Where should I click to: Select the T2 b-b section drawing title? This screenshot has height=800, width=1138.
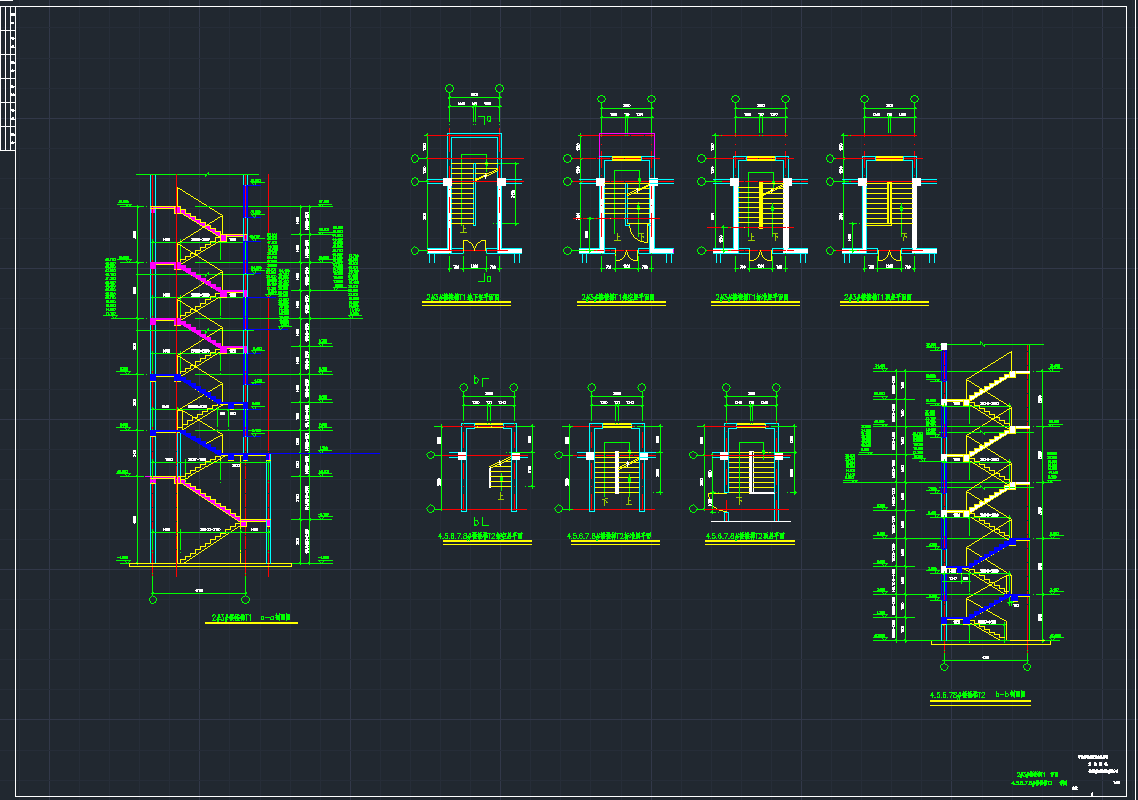[x=978, y=695]
